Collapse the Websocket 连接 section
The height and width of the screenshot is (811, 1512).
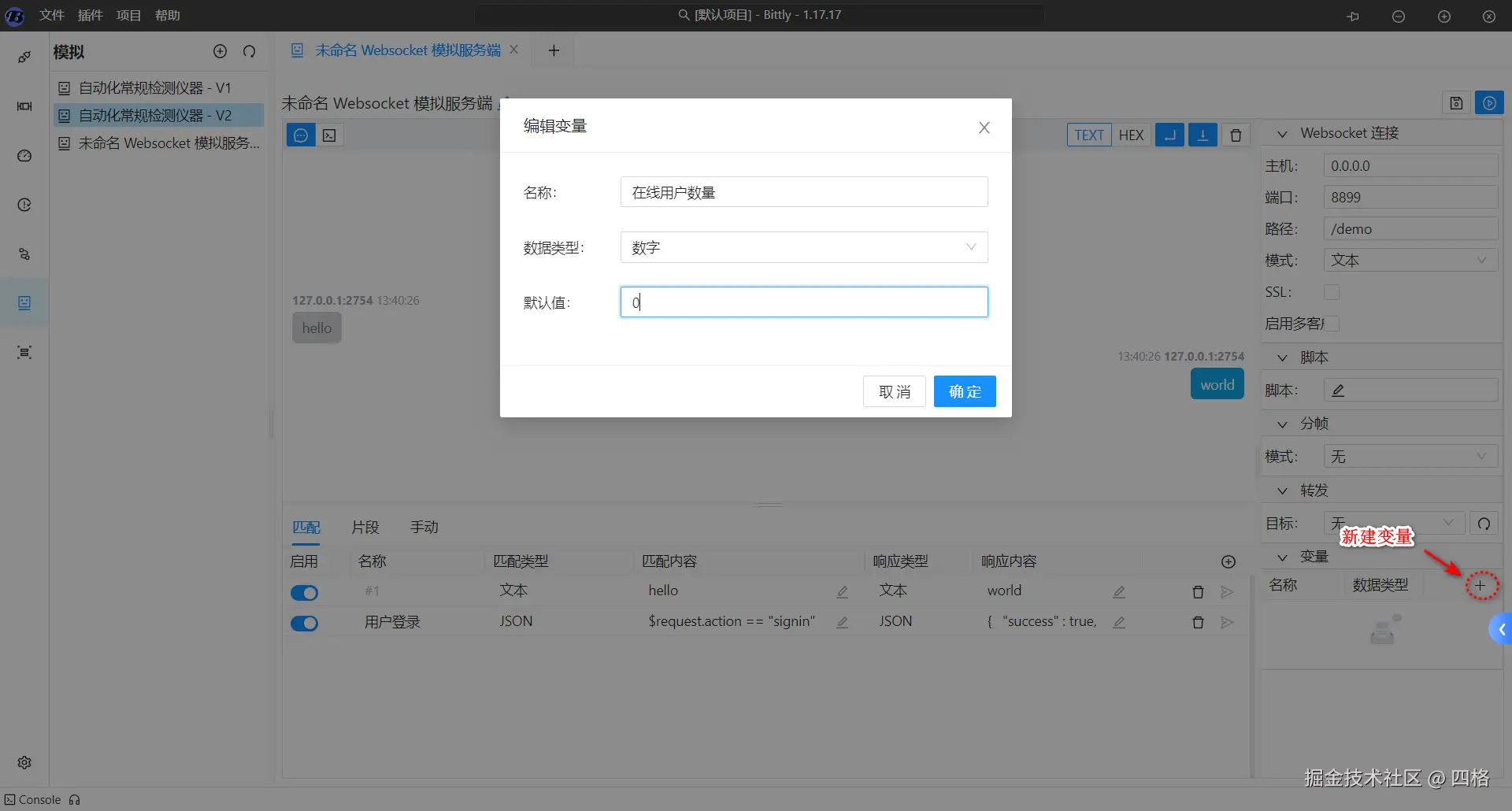tap(1282, 134)
